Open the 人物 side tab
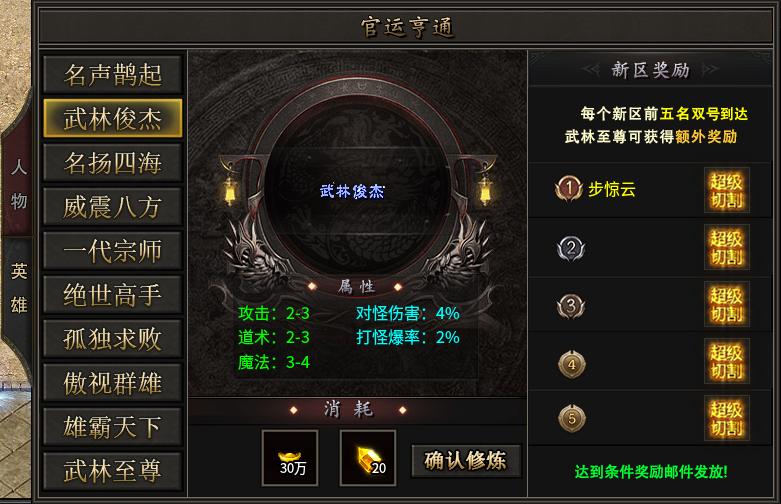This screenshot has width=781, height=504. click(x=19, y=183)
